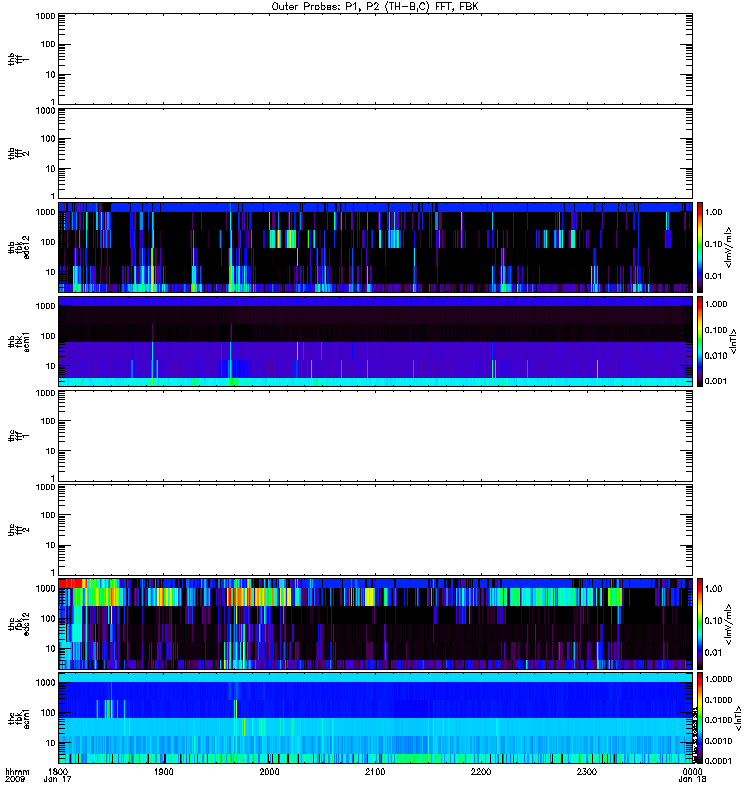Viewport: 750px width, 800px height.
Task: Click the 0.01 value on thb edc12 colorbar
Action: point(713,276)
